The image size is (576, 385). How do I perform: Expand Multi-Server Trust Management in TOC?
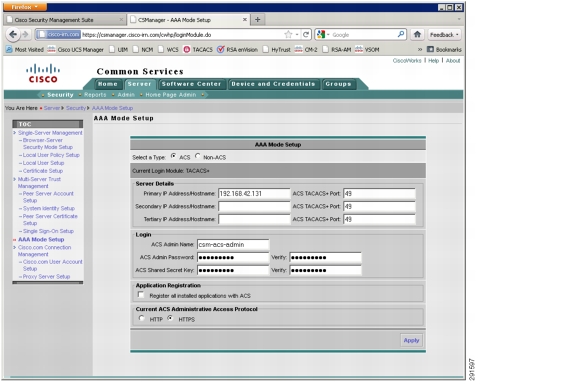tap(39, 183)
